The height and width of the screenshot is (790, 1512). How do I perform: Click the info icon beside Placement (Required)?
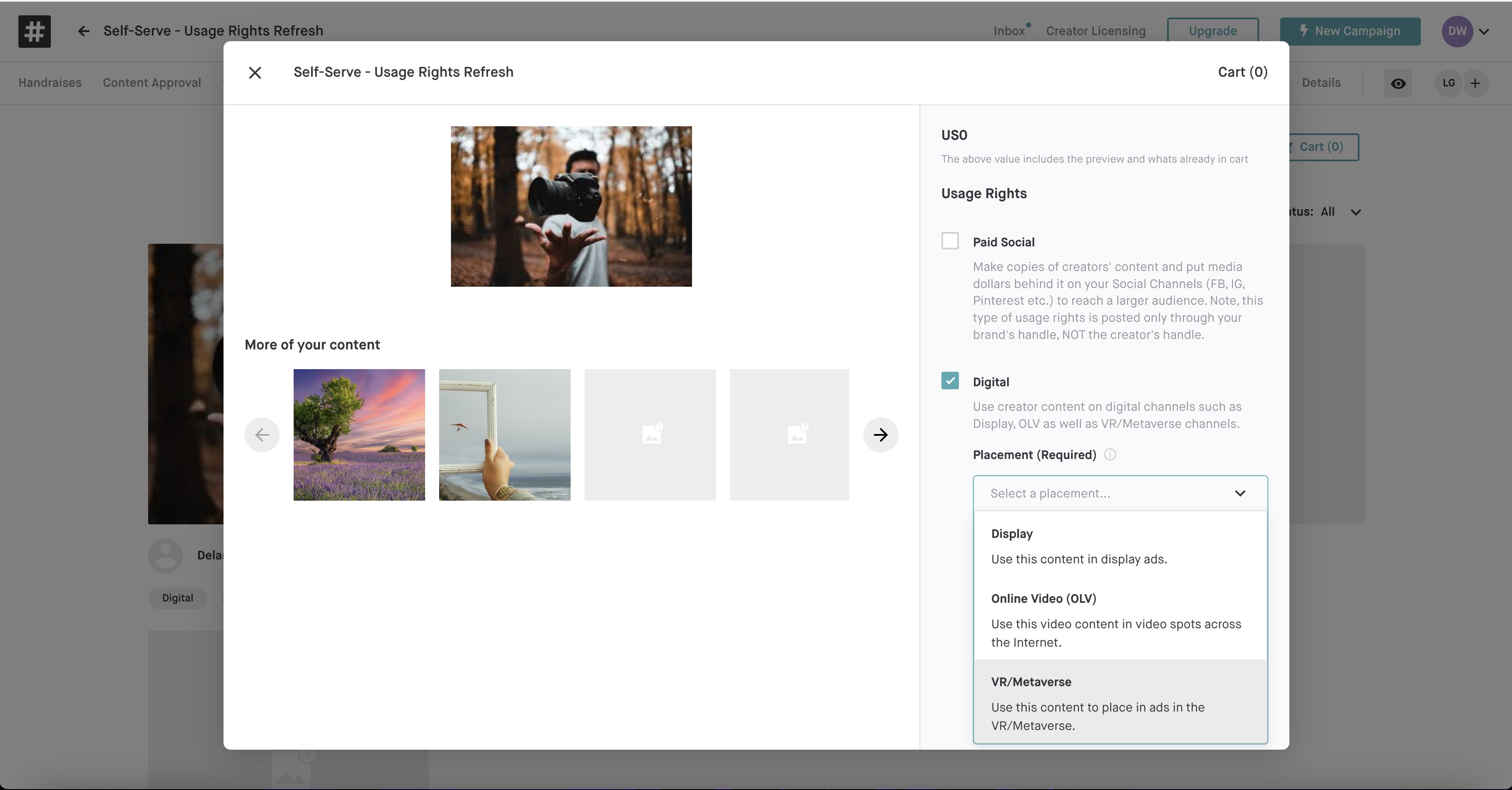pyautogui.click(x=1109, y=455)
